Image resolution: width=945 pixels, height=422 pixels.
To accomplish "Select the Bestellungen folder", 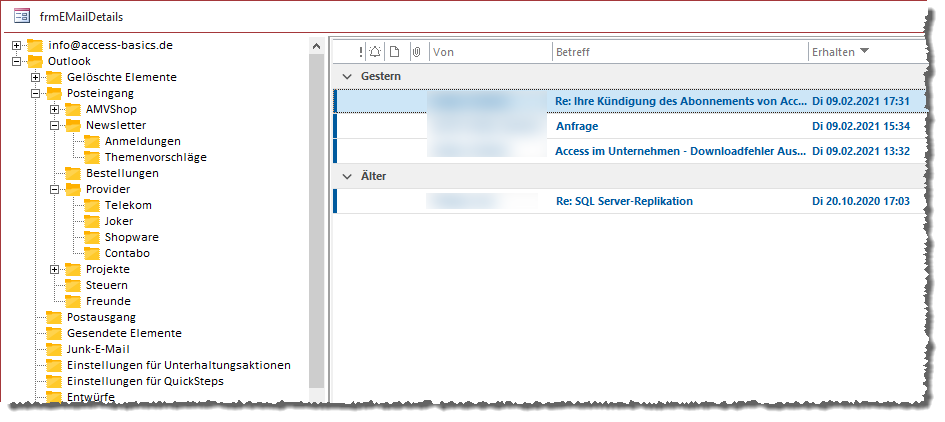I will click(122, 173).
